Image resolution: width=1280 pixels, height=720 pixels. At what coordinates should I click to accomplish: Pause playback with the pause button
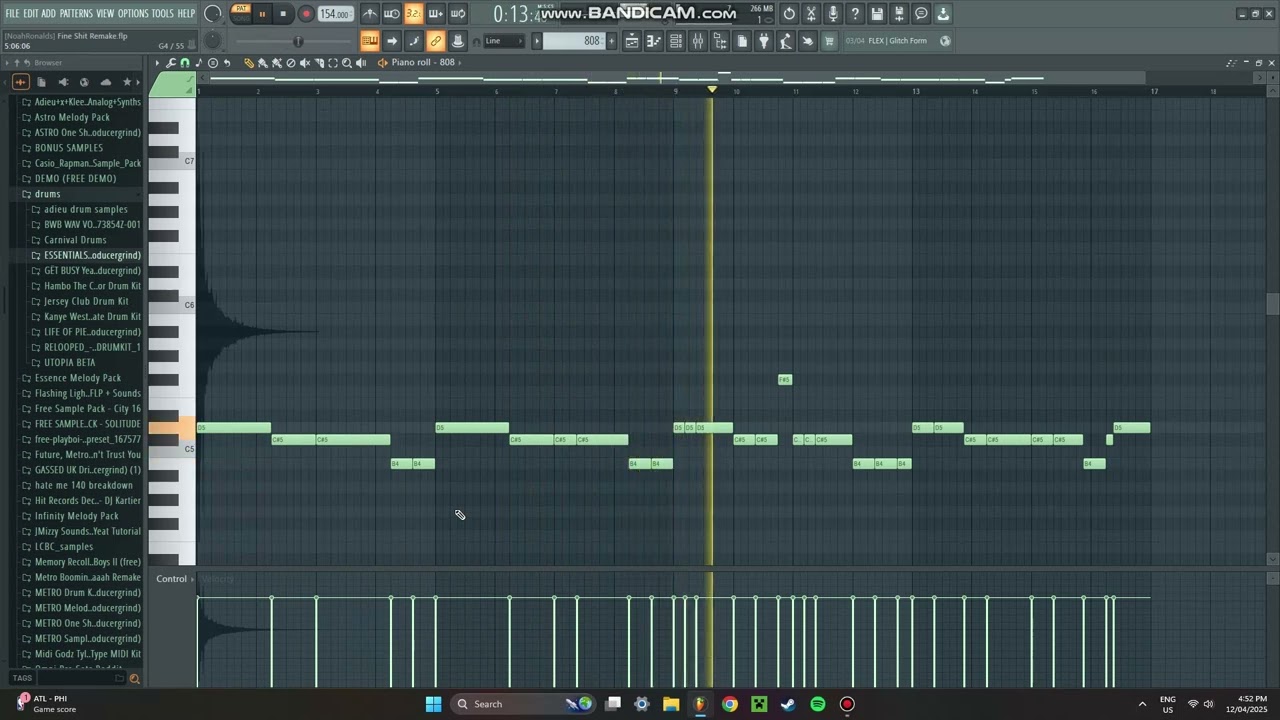click(263, 14)
